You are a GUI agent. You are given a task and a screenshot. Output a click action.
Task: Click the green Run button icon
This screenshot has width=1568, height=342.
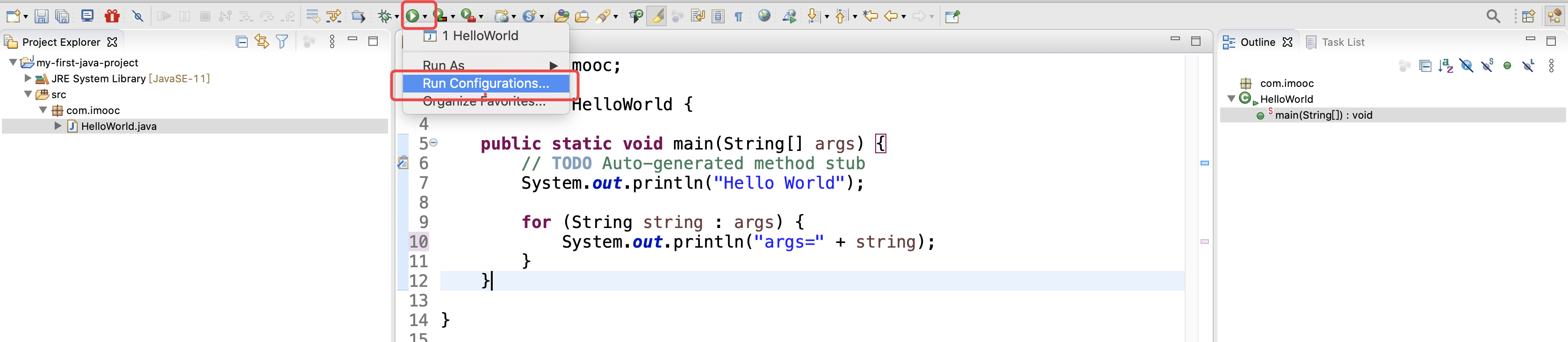413,16
